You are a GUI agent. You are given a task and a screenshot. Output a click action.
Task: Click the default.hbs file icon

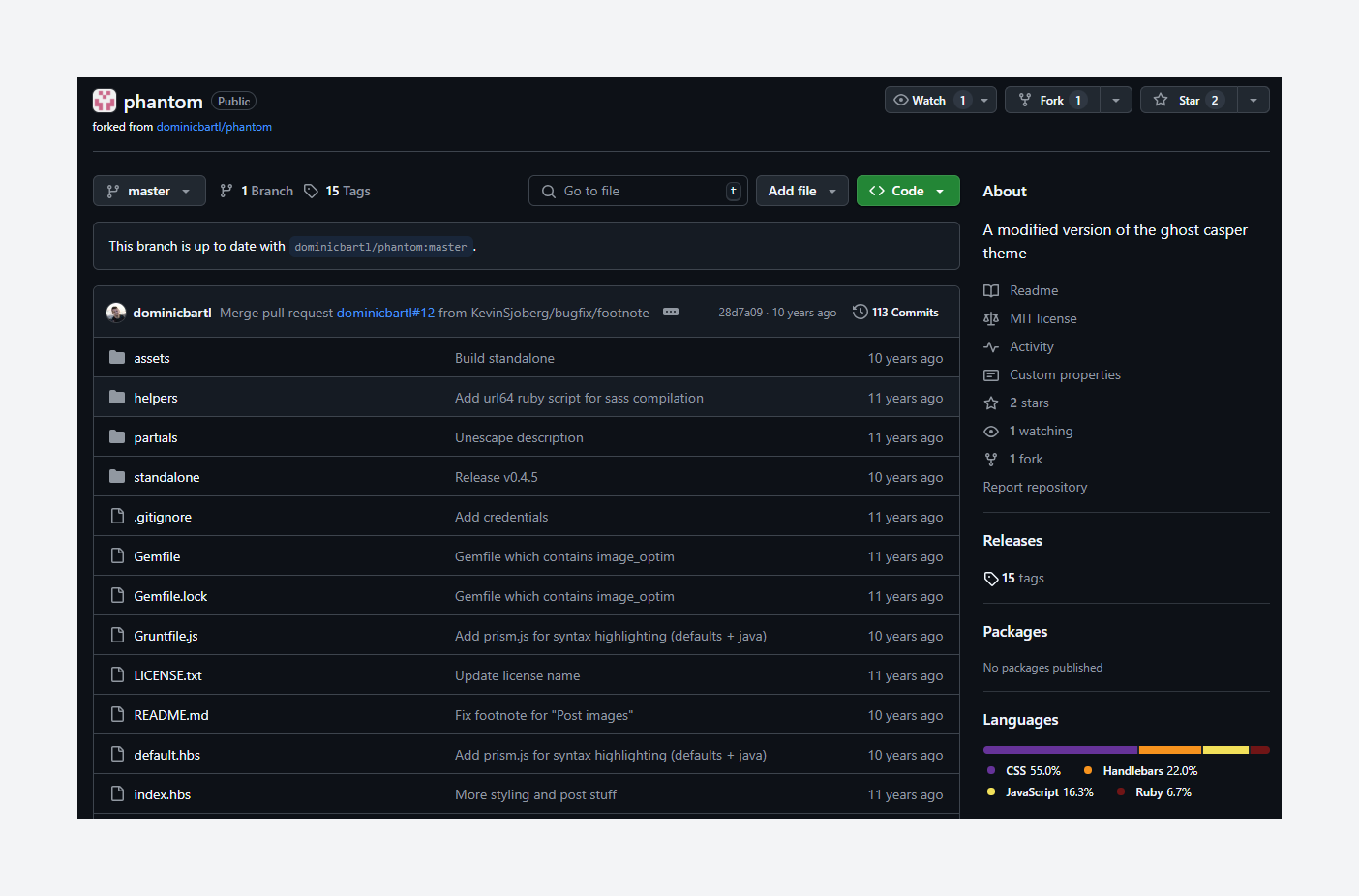click(117, 755)
